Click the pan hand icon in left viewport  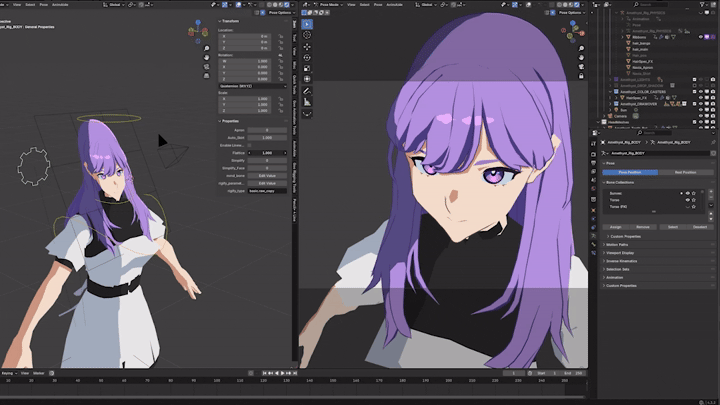point(206,58)
